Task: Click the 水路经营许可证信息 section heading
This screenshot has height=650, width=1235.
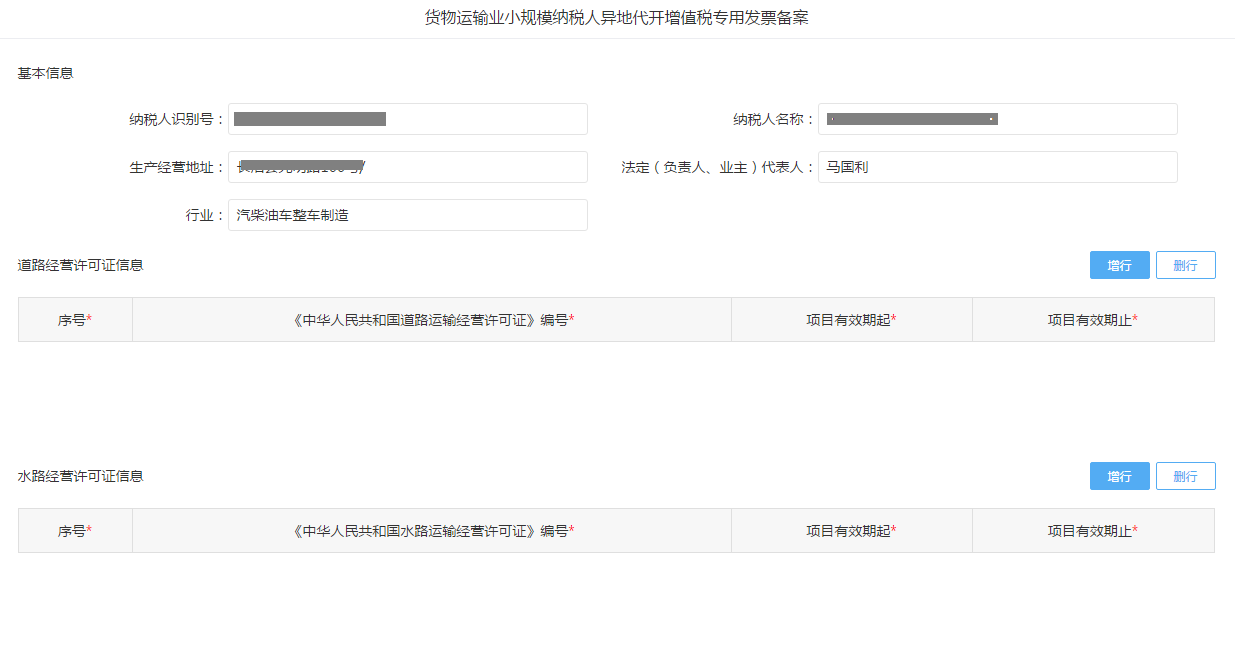Action: point(81,476)
